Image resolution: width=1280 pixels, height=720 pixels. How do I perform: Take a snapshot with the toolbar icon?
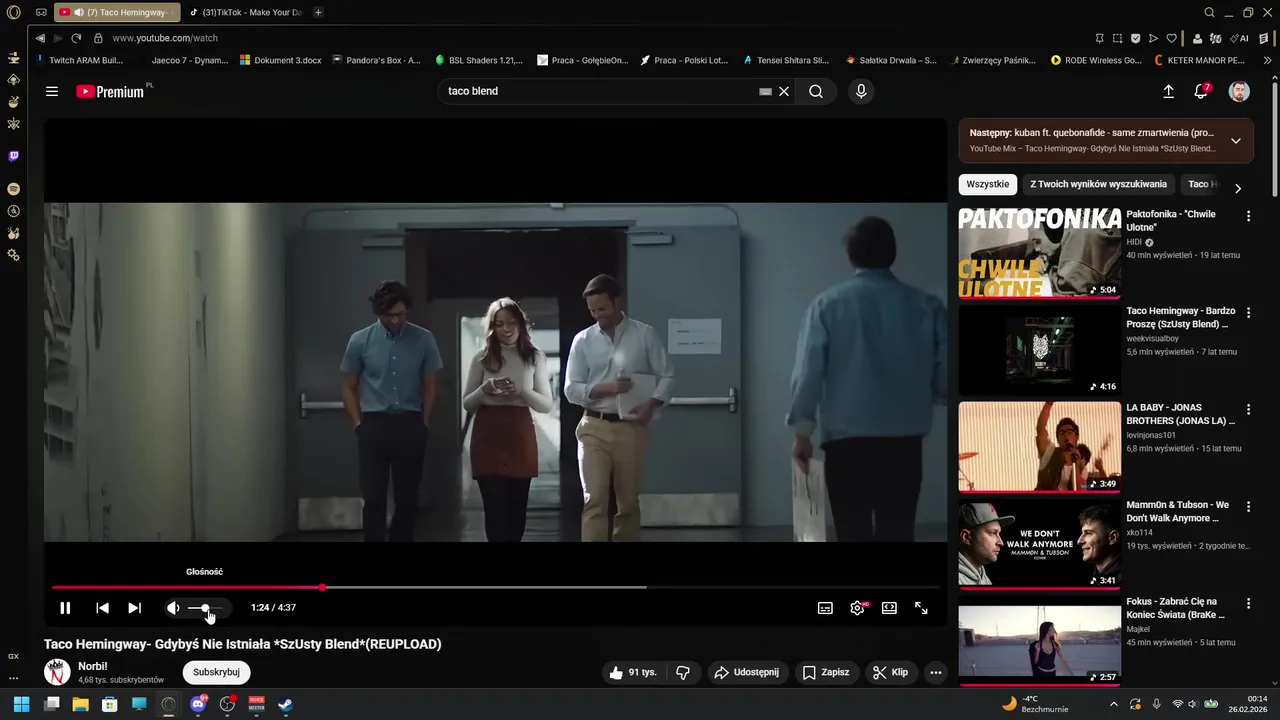(x=1117, y=38)
